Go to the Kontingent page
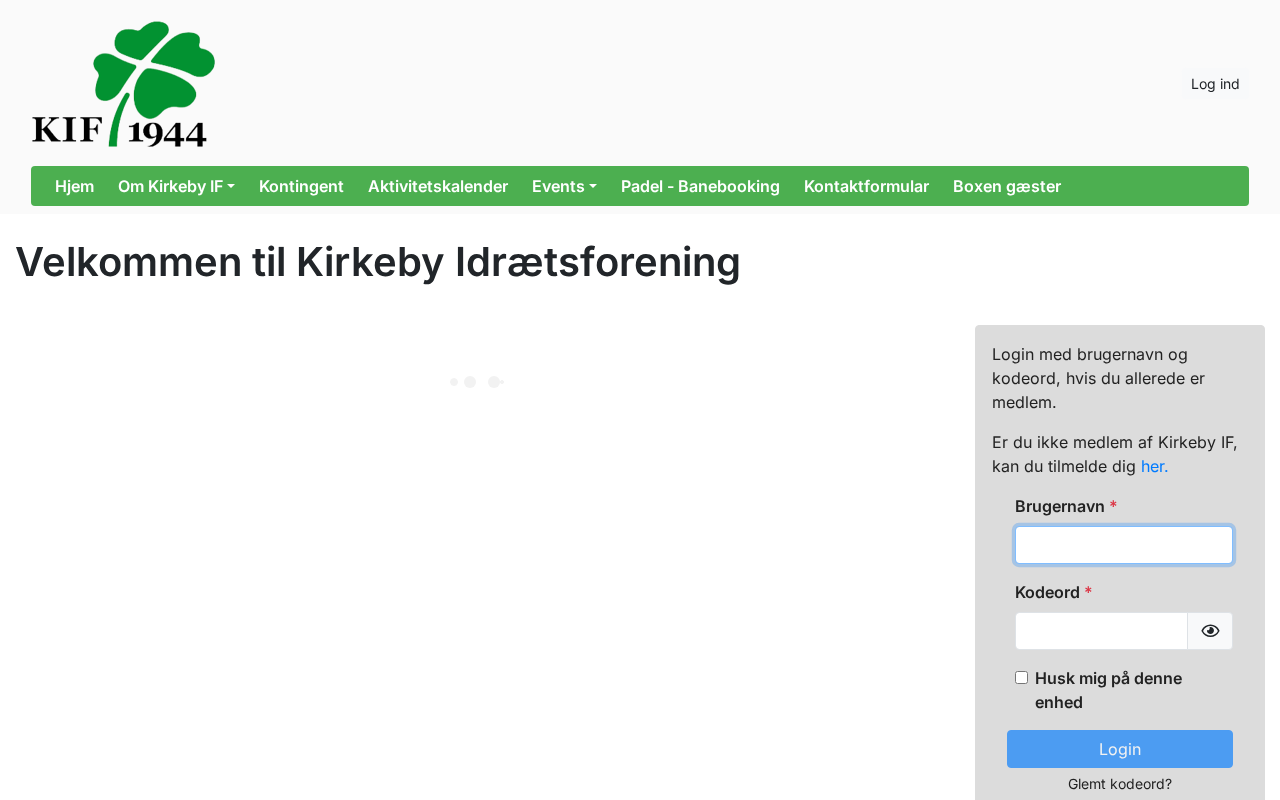 (301, 186)
